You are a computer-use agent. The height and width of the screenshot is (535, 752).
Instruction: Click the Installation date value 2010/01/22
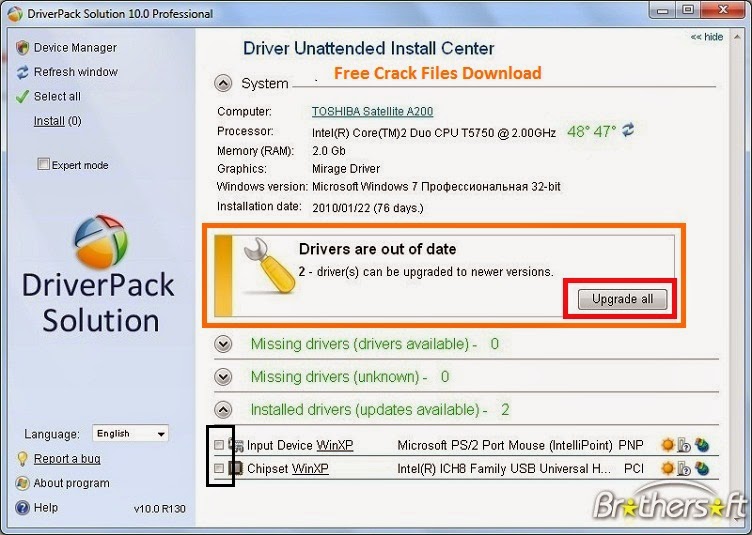pyautogui.click(x=368, y=208)
